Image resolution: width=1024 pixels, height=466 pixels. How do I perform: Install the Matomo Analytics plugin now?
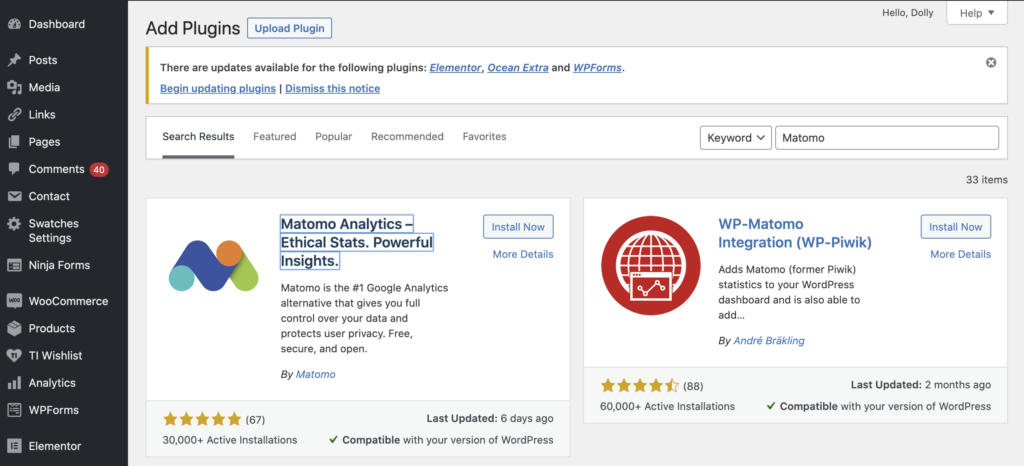coord(518,226)
